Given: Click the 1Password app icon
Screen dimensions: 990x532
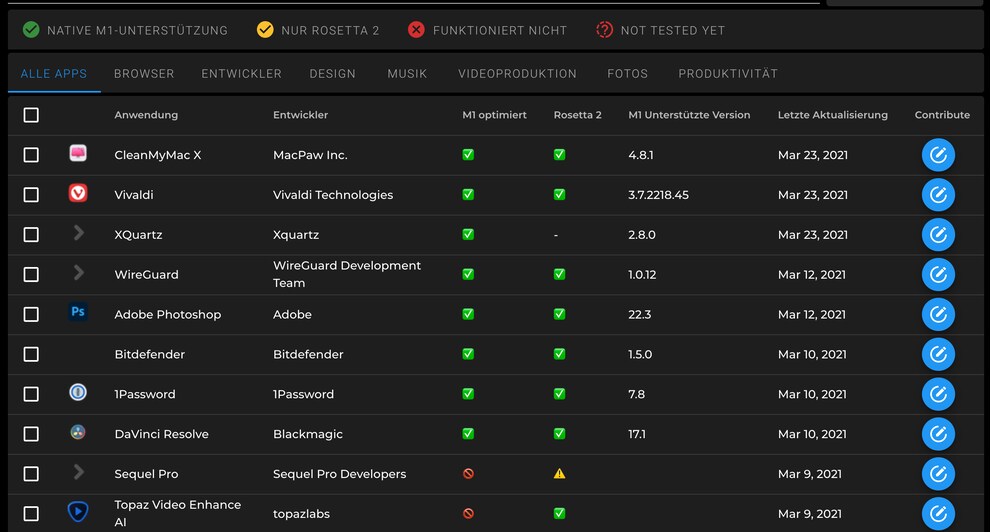Looking at the screenshot, I should pos(78,392).
